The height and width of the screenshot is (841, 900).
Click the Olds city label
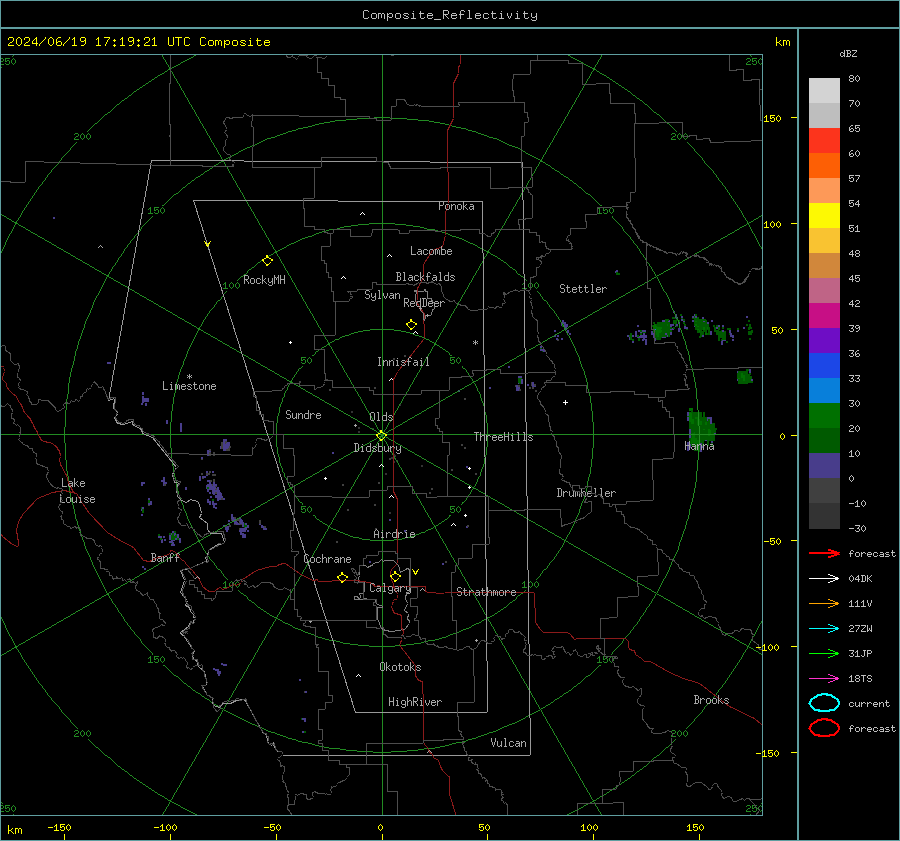(381, 417)
